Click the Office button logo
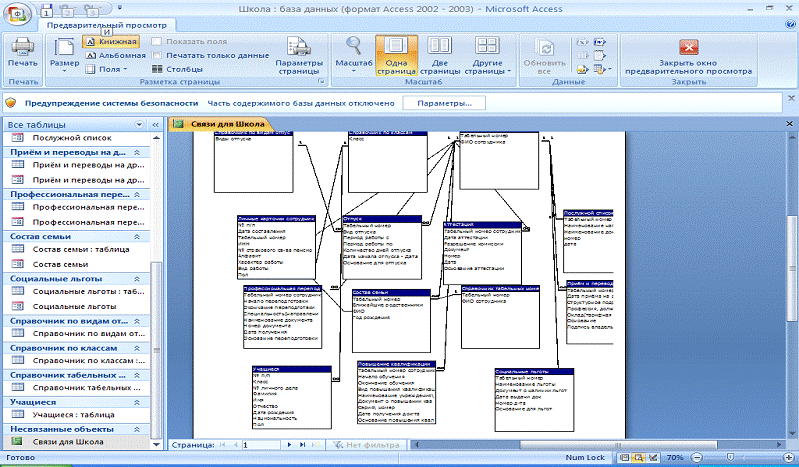Viewport: 799px width, 467px height. pyautogui.click(x=19, y=15)
